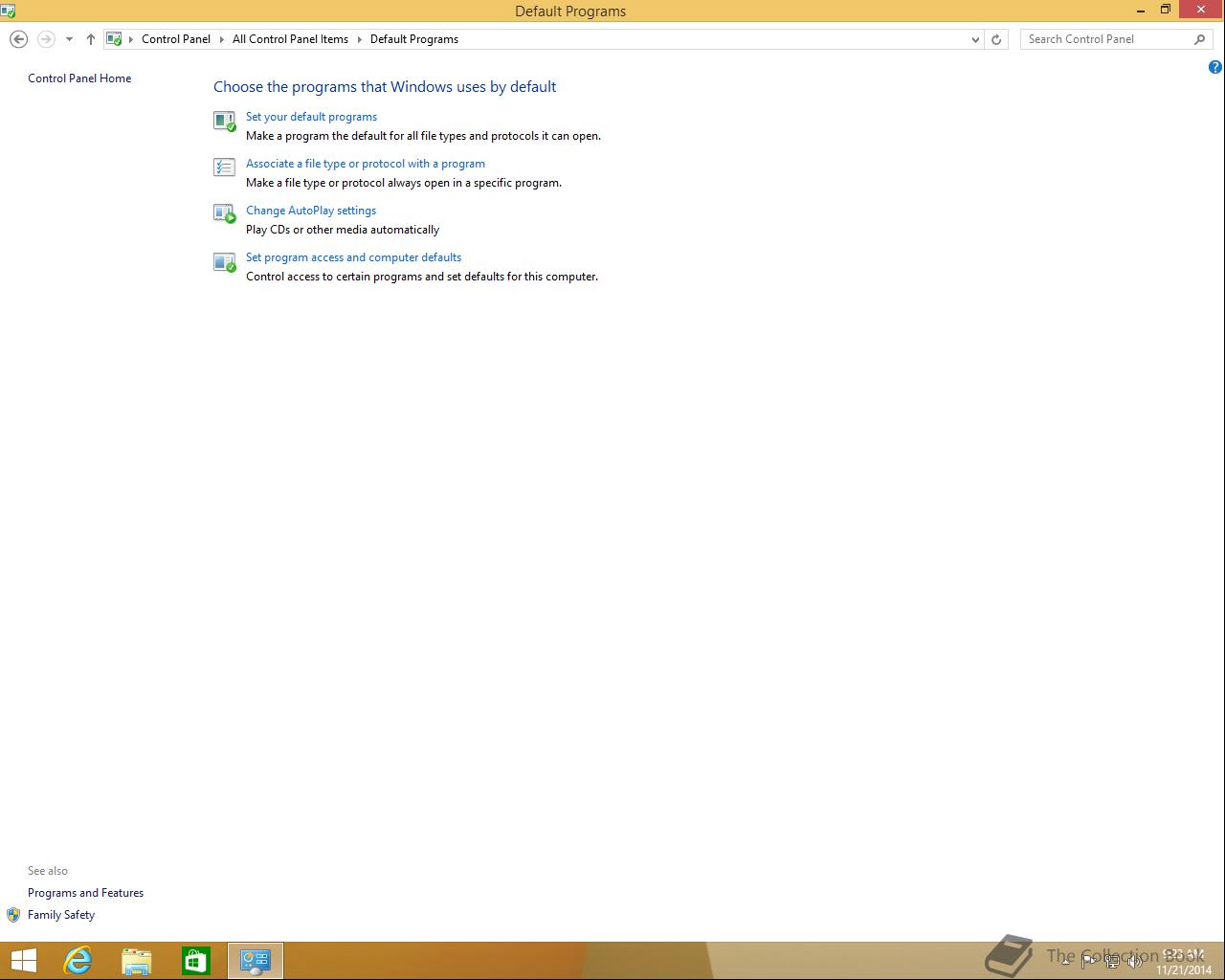Click the Set your default programs icon

(x=224, y=121)
